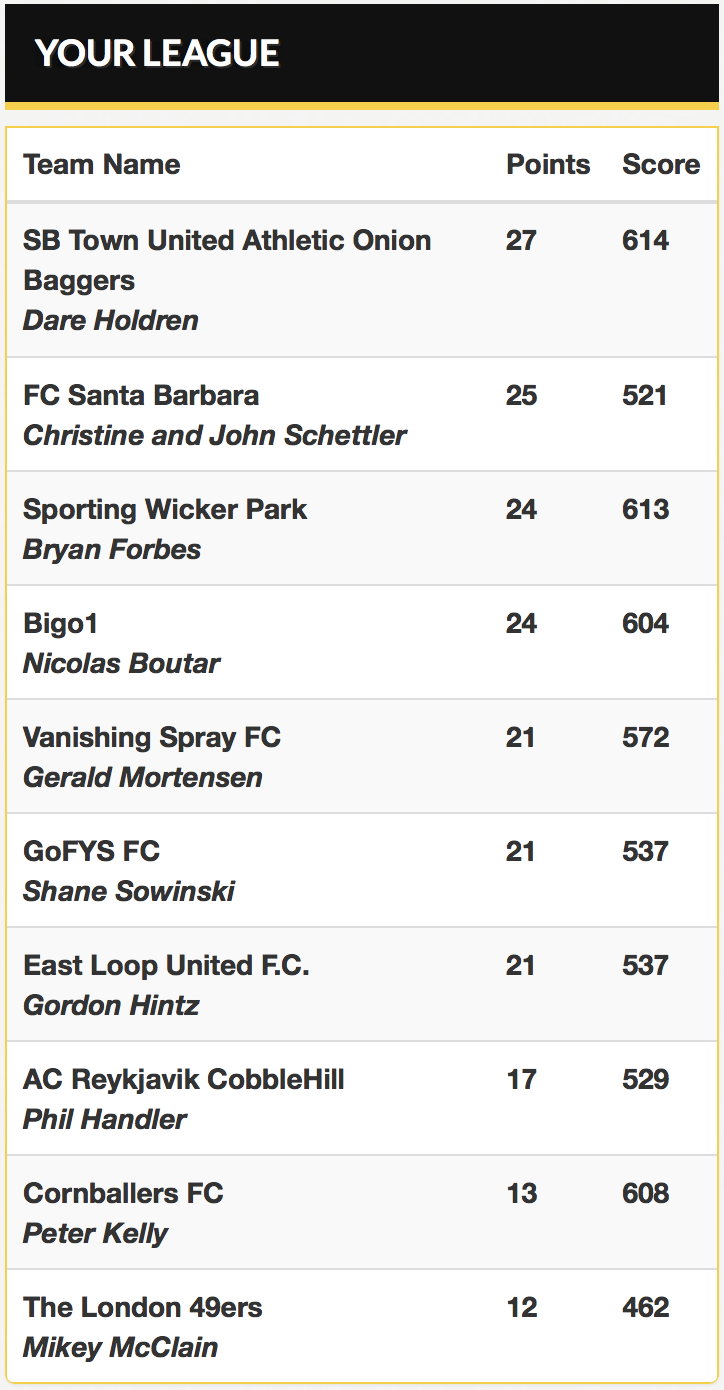
Task: Select The London 49ers team
Action: [x=143, y=1307]
